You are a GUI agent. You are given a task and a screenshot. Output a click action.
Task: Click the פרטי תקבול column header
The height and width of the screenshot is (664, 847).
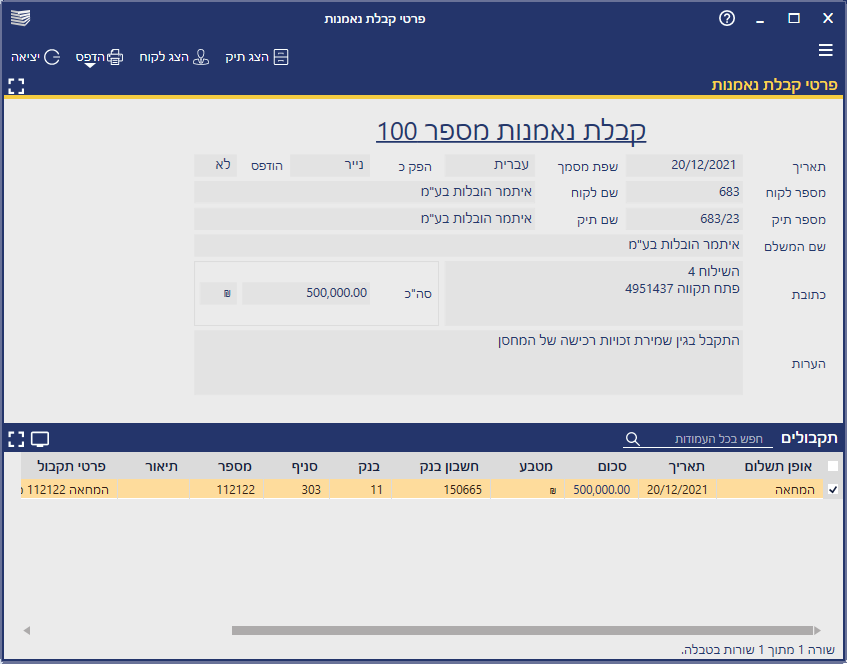pos(70,466)
